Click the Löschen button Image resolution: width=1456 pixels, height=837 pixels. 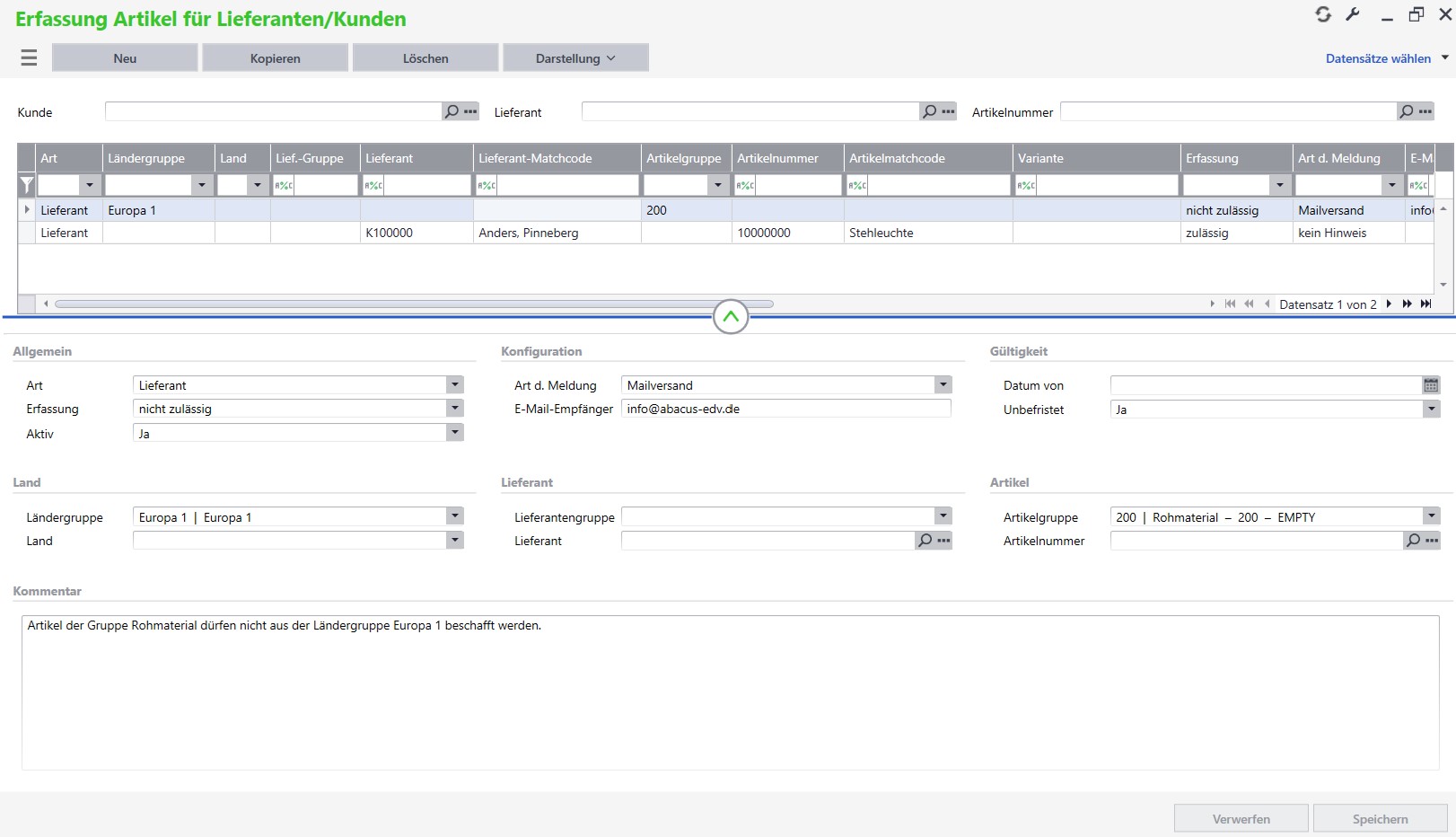click(425, 58)
